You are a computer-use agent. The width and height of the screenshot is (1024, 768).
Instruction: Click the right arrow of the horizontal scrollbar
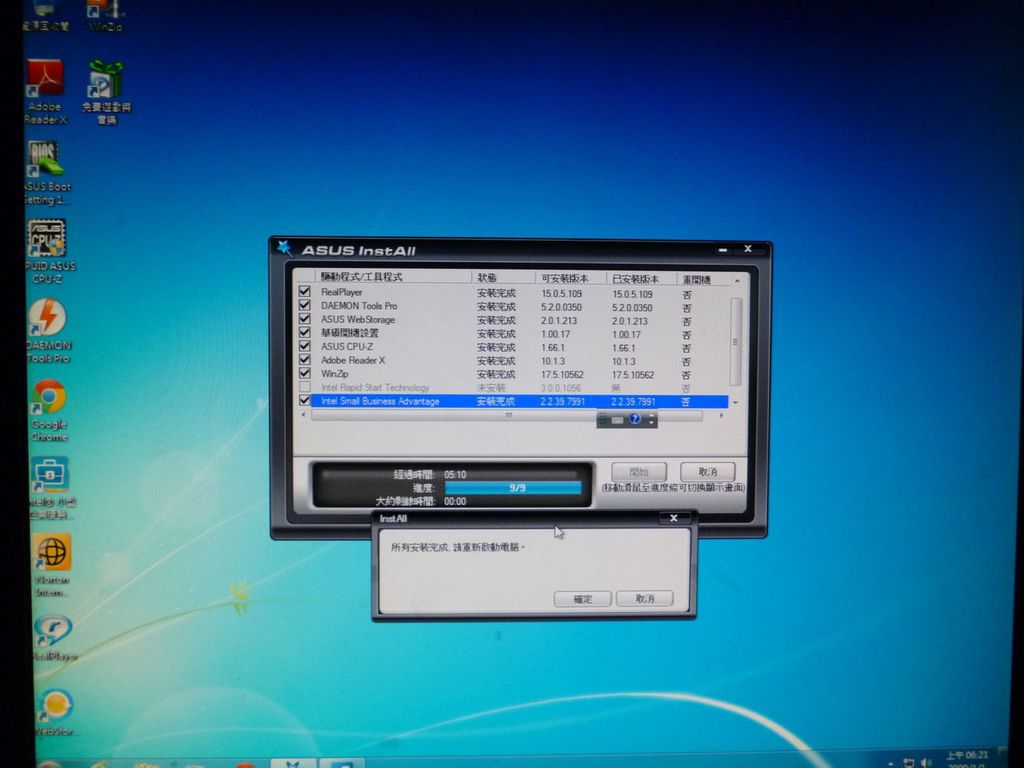[x=721, y=415]
